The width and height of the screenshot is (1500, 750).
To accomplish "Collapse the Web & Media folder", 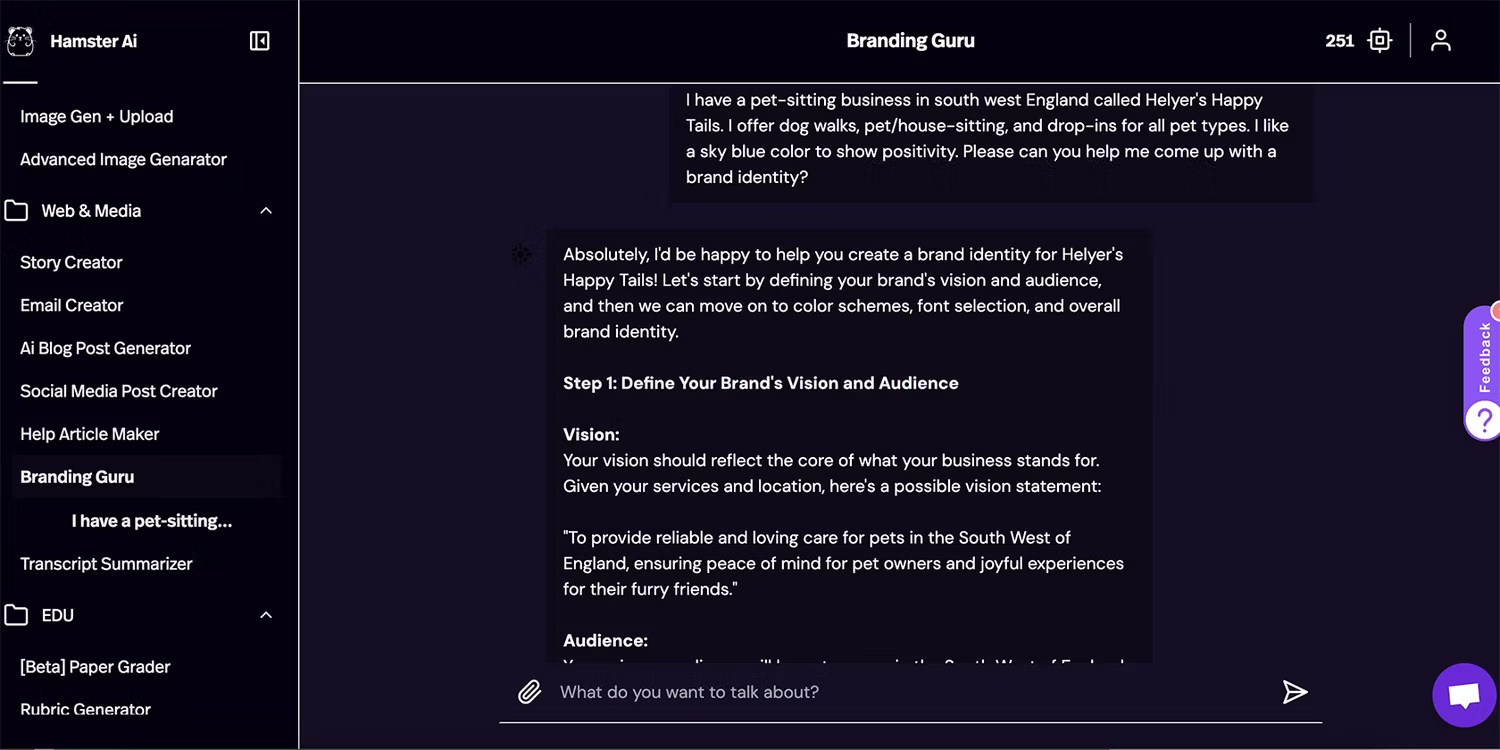I will click(266, 211).
